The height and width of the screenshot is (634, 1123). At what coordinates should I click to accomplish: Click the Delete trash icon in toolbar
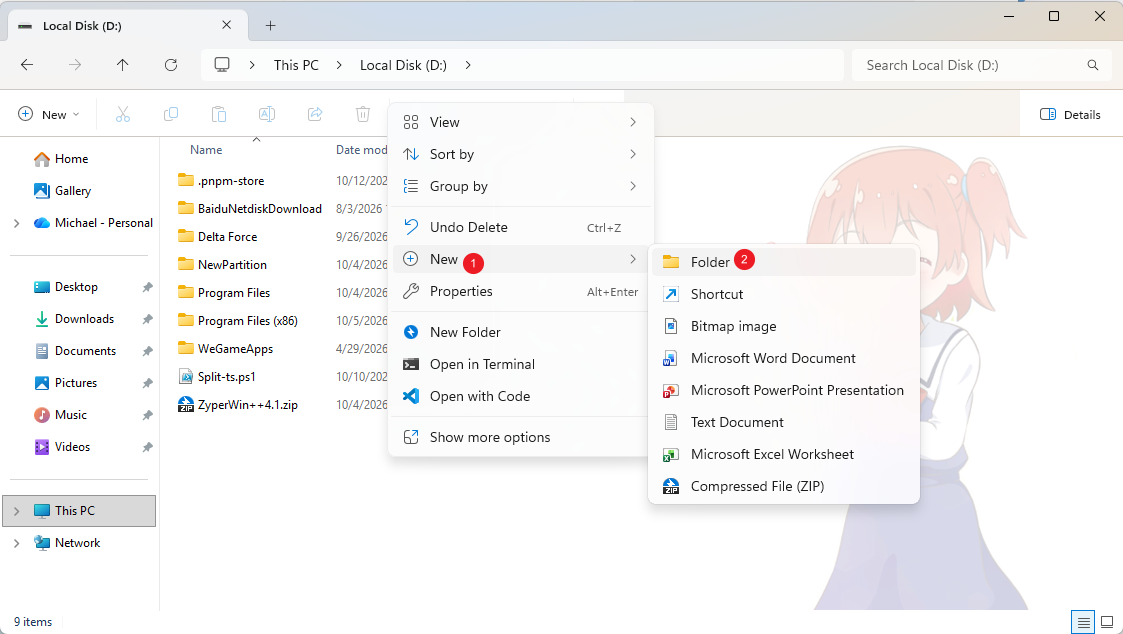363,115
